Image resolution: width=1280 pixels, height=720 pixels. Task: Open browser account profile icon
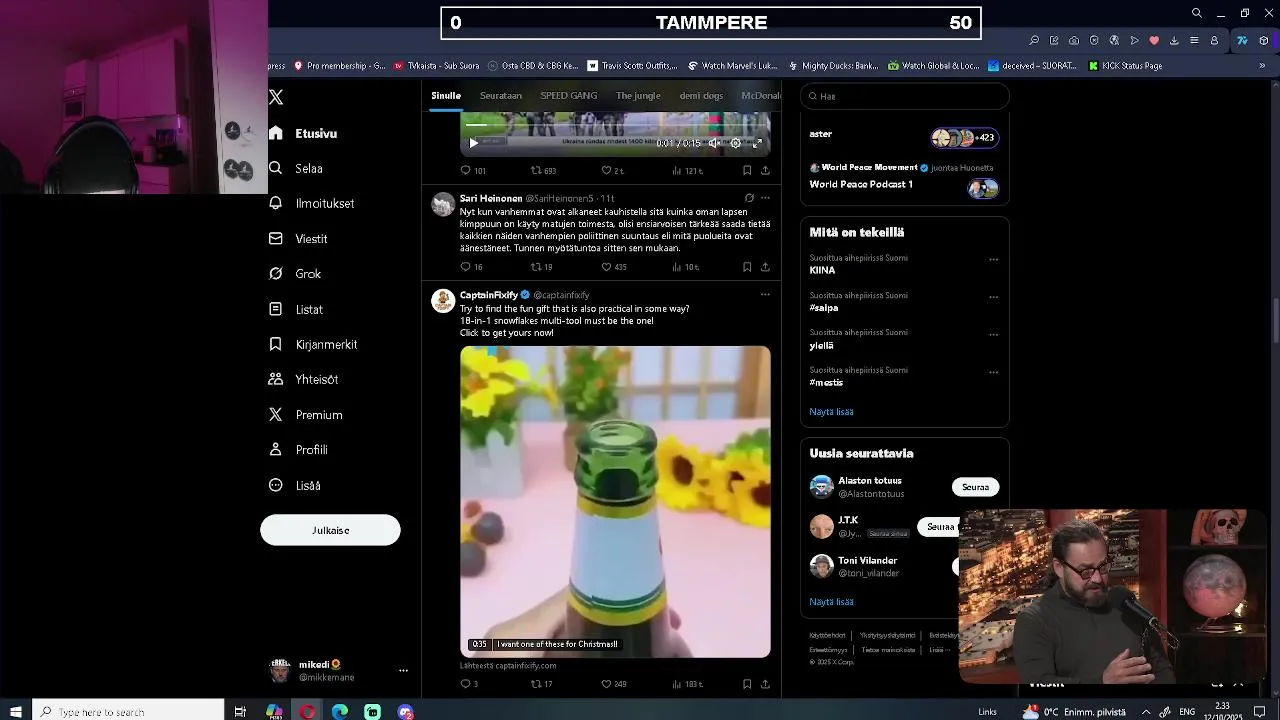(1214, 41)
